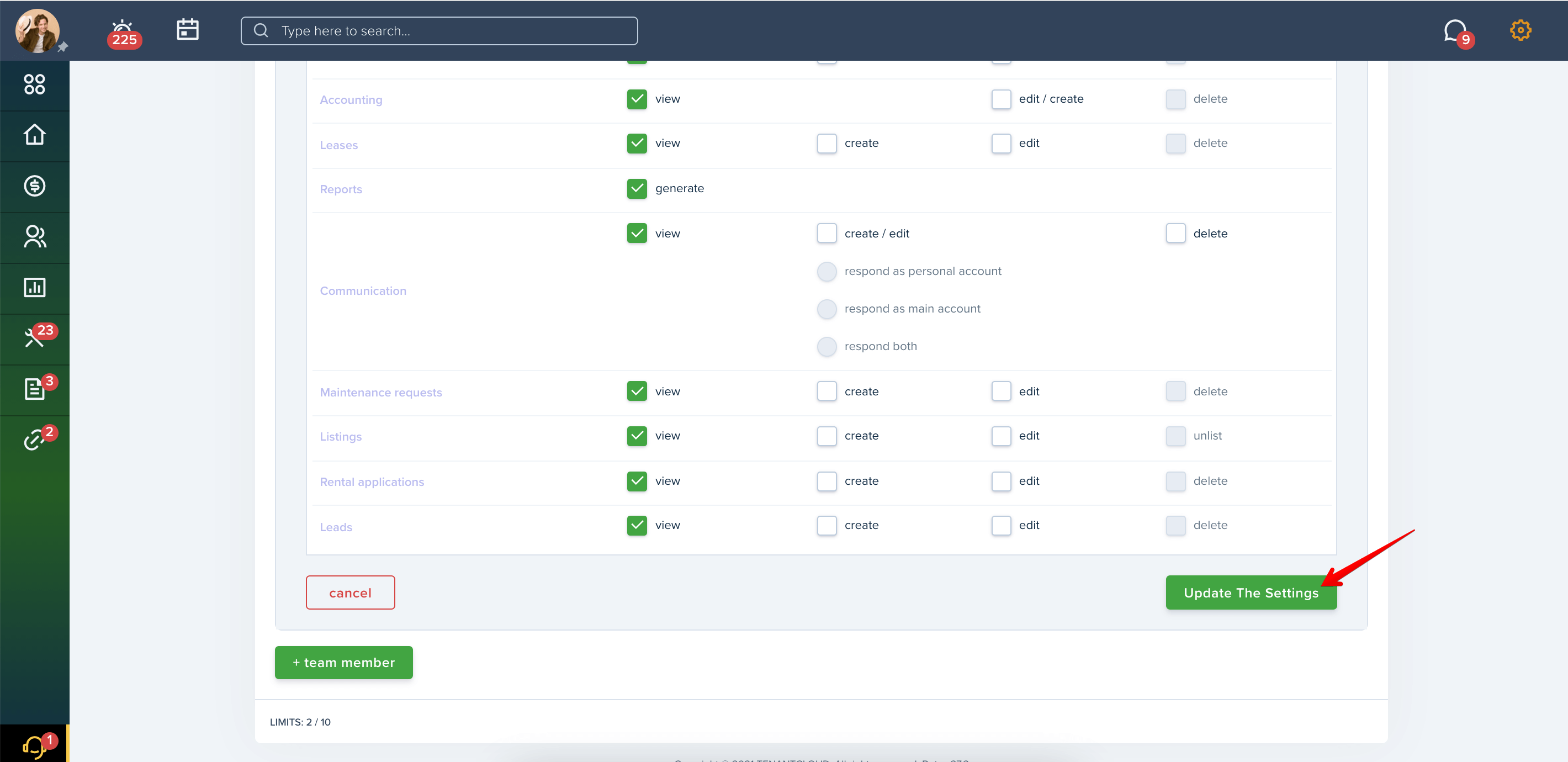Enable Listings create permission
This screenshot has width=1568, height=762.
[x=826, y=436]
